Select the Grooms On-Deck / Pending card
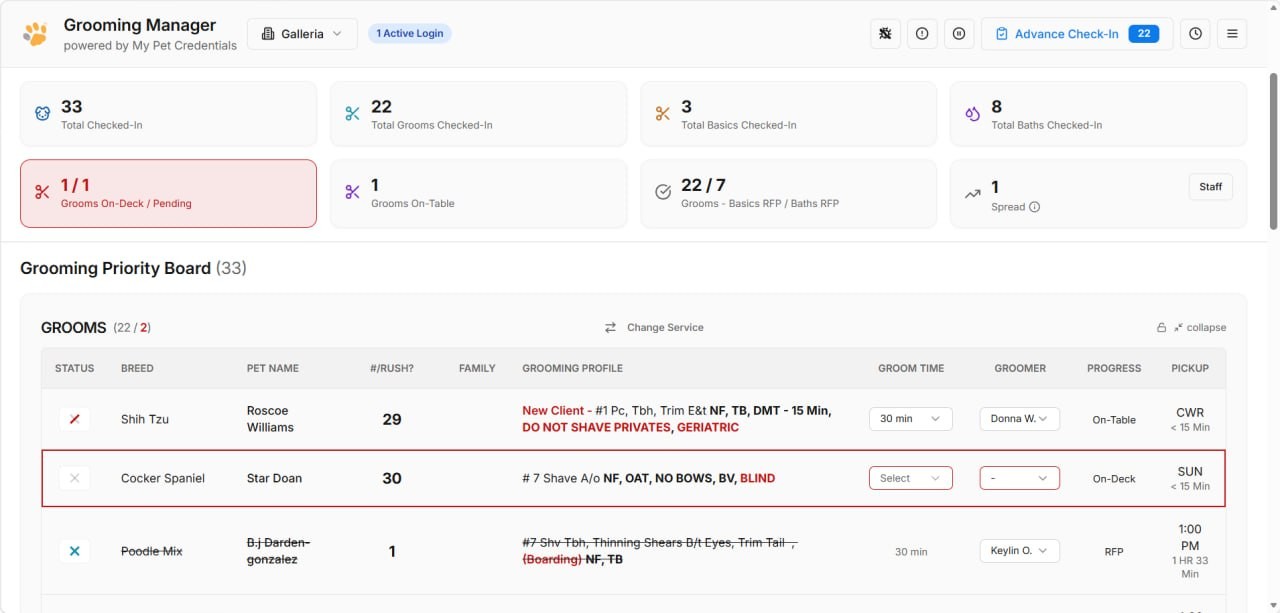This screenshot has height=613, width=1280. pyautogui.click(x=168, y=194)
